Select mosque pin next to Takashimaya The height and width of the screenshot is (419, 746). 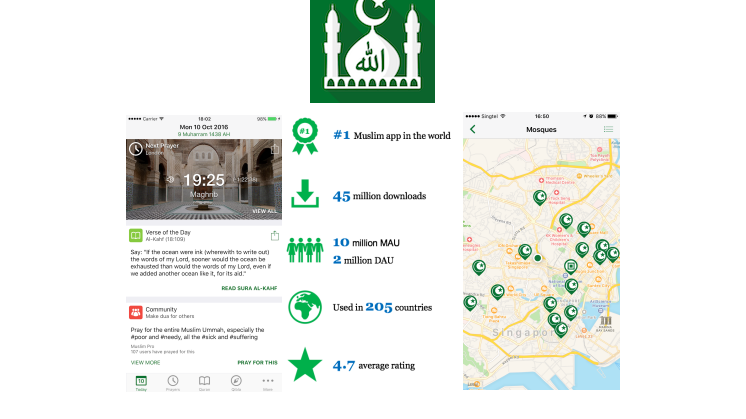tap(525, 251)
